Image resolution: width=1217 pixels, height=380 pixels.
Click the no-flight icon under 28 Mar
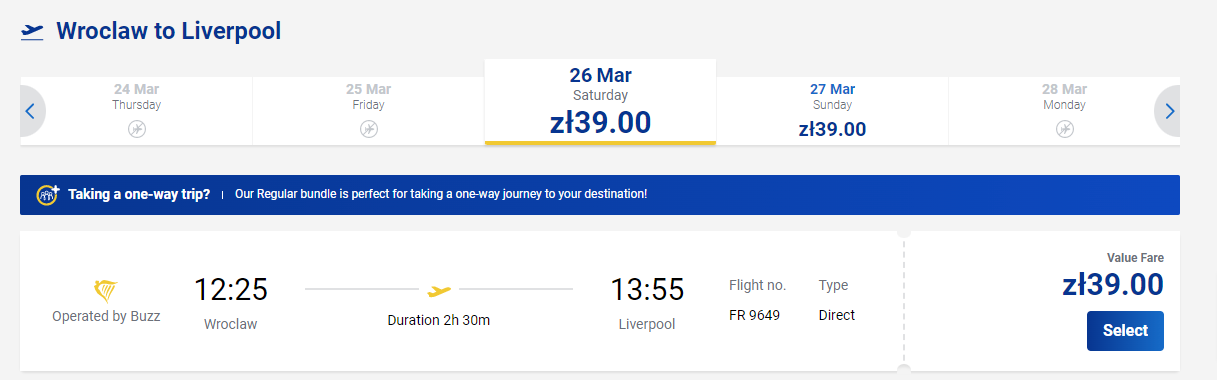[x=1065, y=129]
